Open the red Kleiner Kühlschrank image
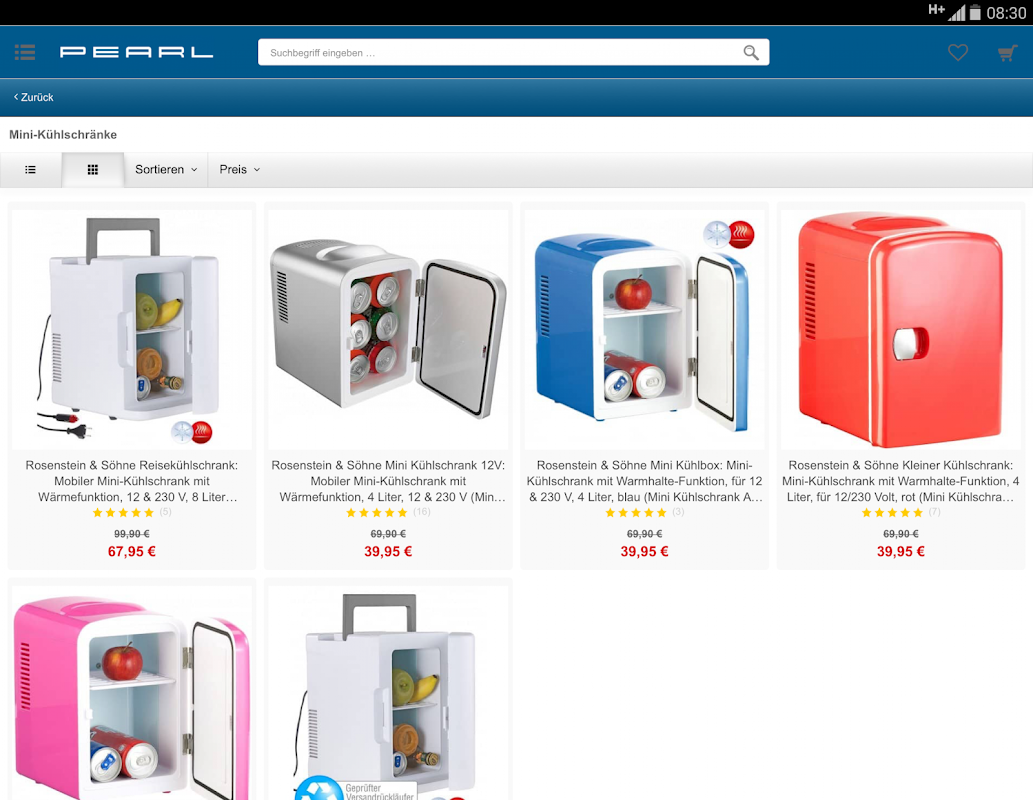 901,329
